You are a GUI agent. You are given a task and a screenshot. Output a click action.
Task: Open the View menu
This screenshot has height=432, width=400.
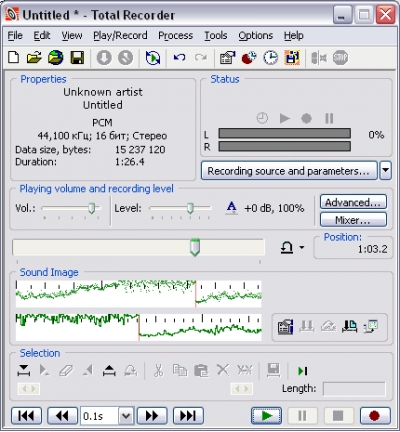(72, 35)
